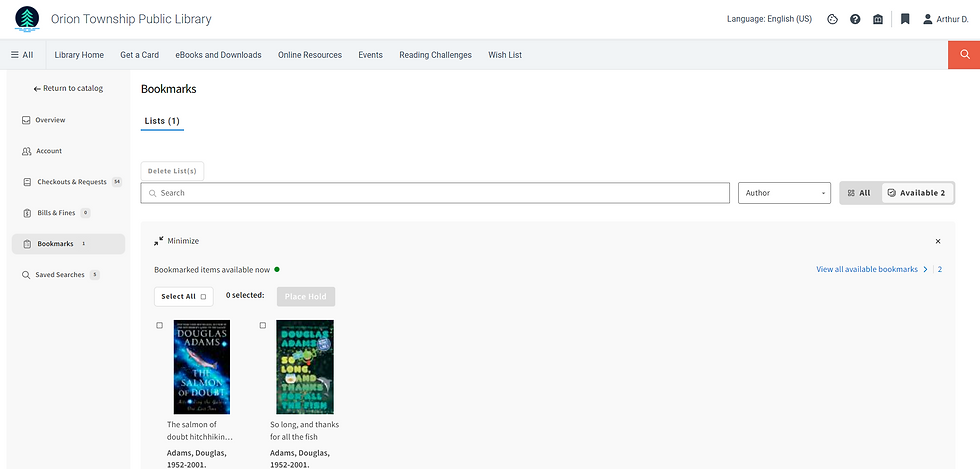This screenshot has height=469, width=980.
Task: Open 'So long, and thanks' title
Action: pos(304,431)
